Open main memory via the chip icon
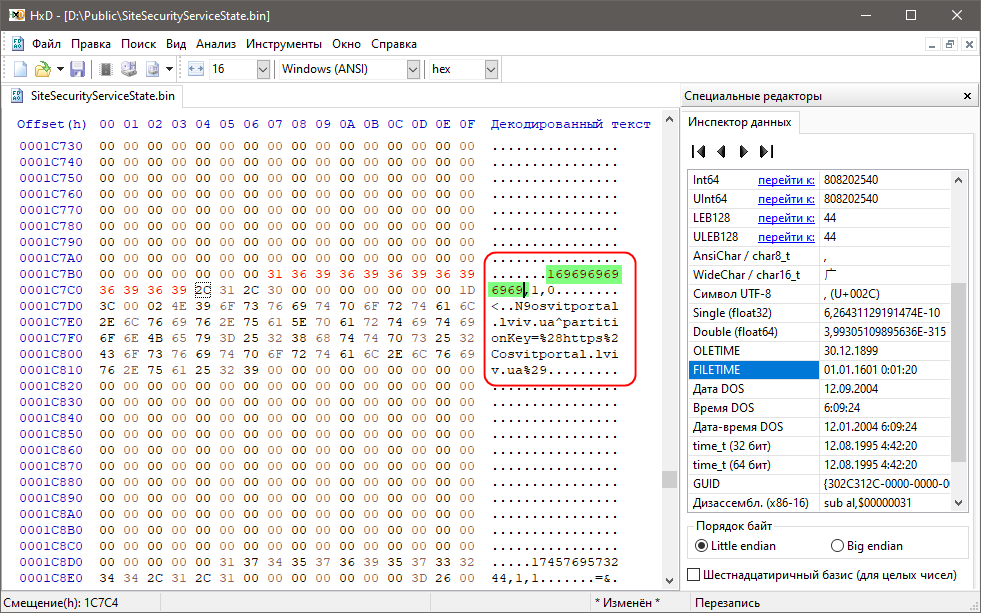Screen dimensions: 981x613 [106, 69]
